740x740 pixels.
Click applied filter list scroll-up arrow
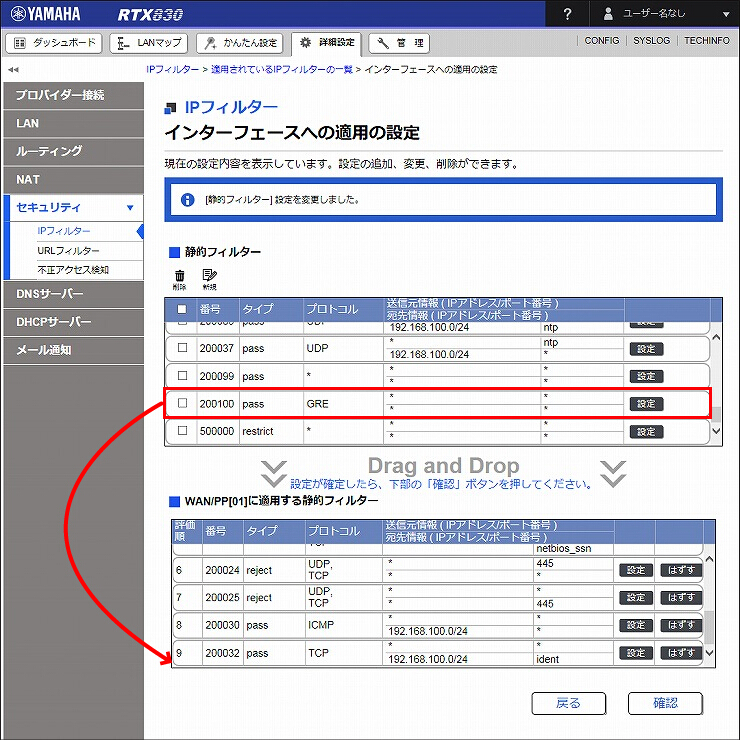click(709, 559)
